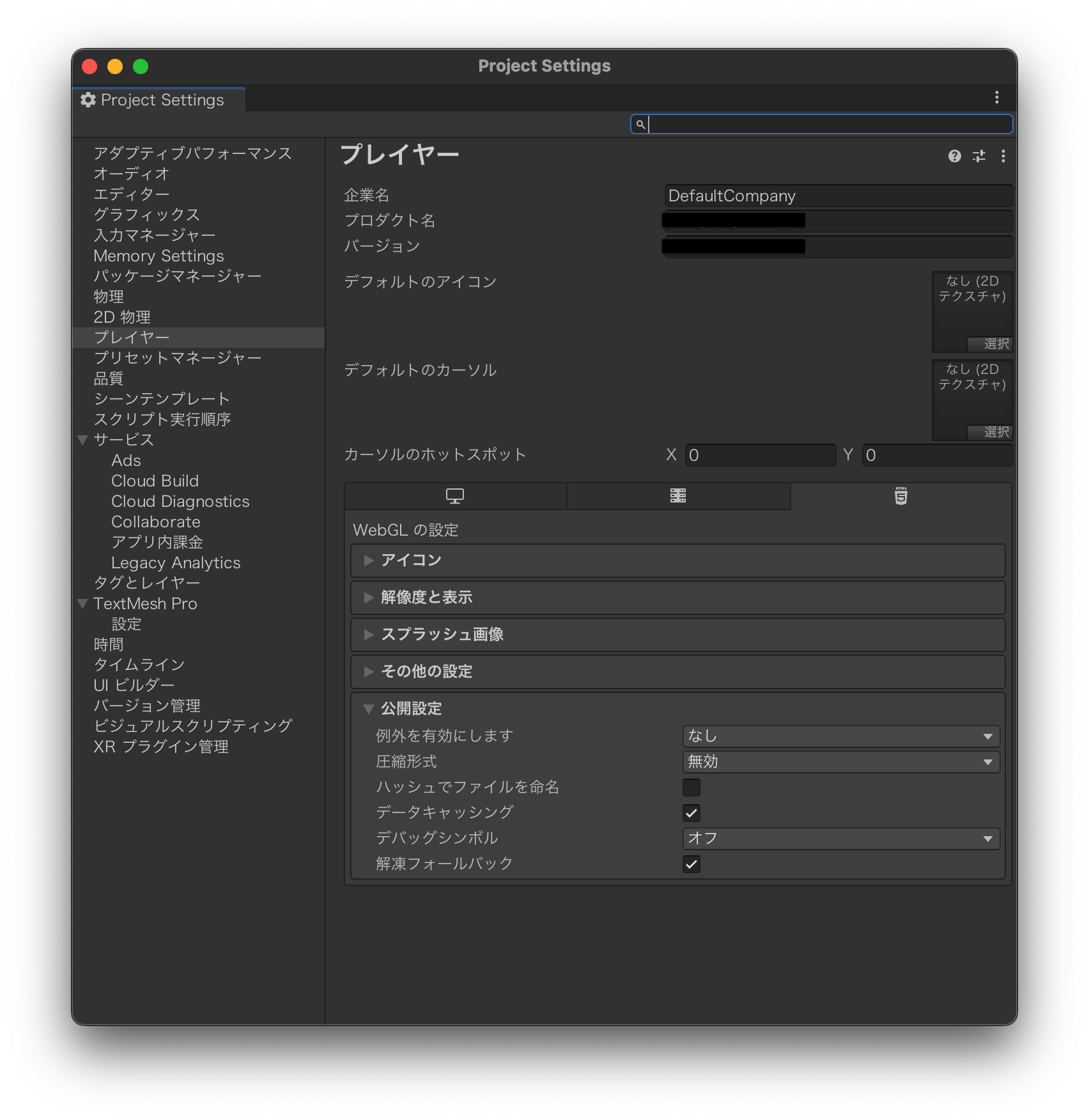Click the search magnifier icon
Screen dimensions: 1089x1120
(x=640, y=124)
